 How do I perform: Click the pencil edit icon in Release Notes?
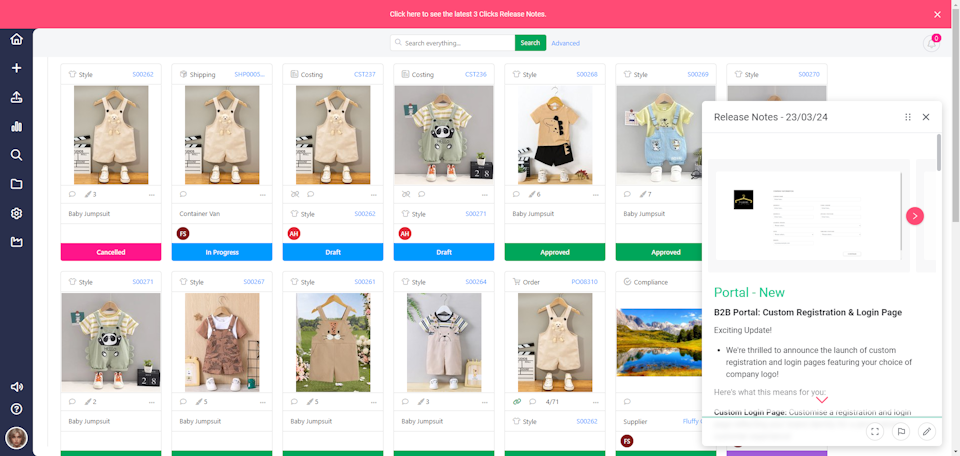coord(927,431)
